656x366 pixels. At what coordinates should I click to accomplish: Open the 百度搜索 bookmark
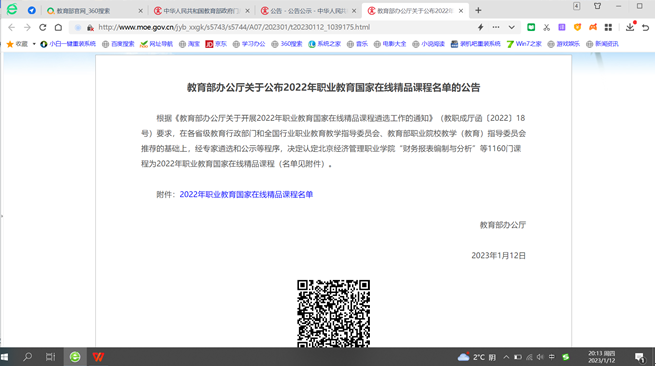[118, 44]
